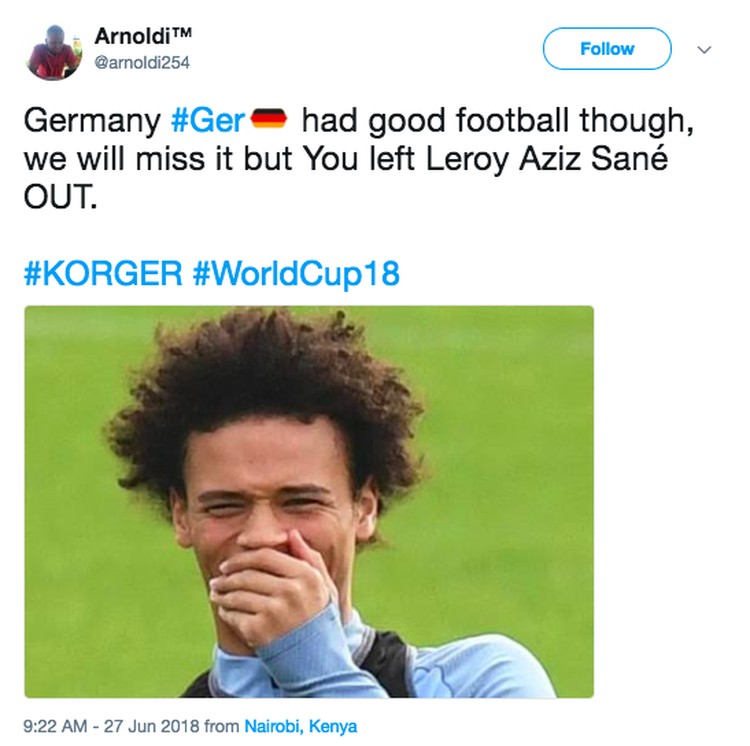Open the Arnoldi™ display name profile
This screenshot has height=746, width=750.
pos(143,36)
